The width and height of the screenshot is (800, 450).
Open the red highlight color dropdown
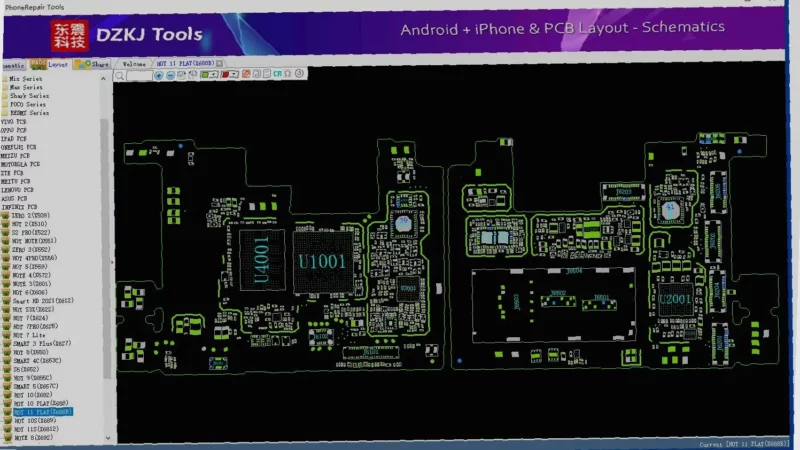[229, 74]
